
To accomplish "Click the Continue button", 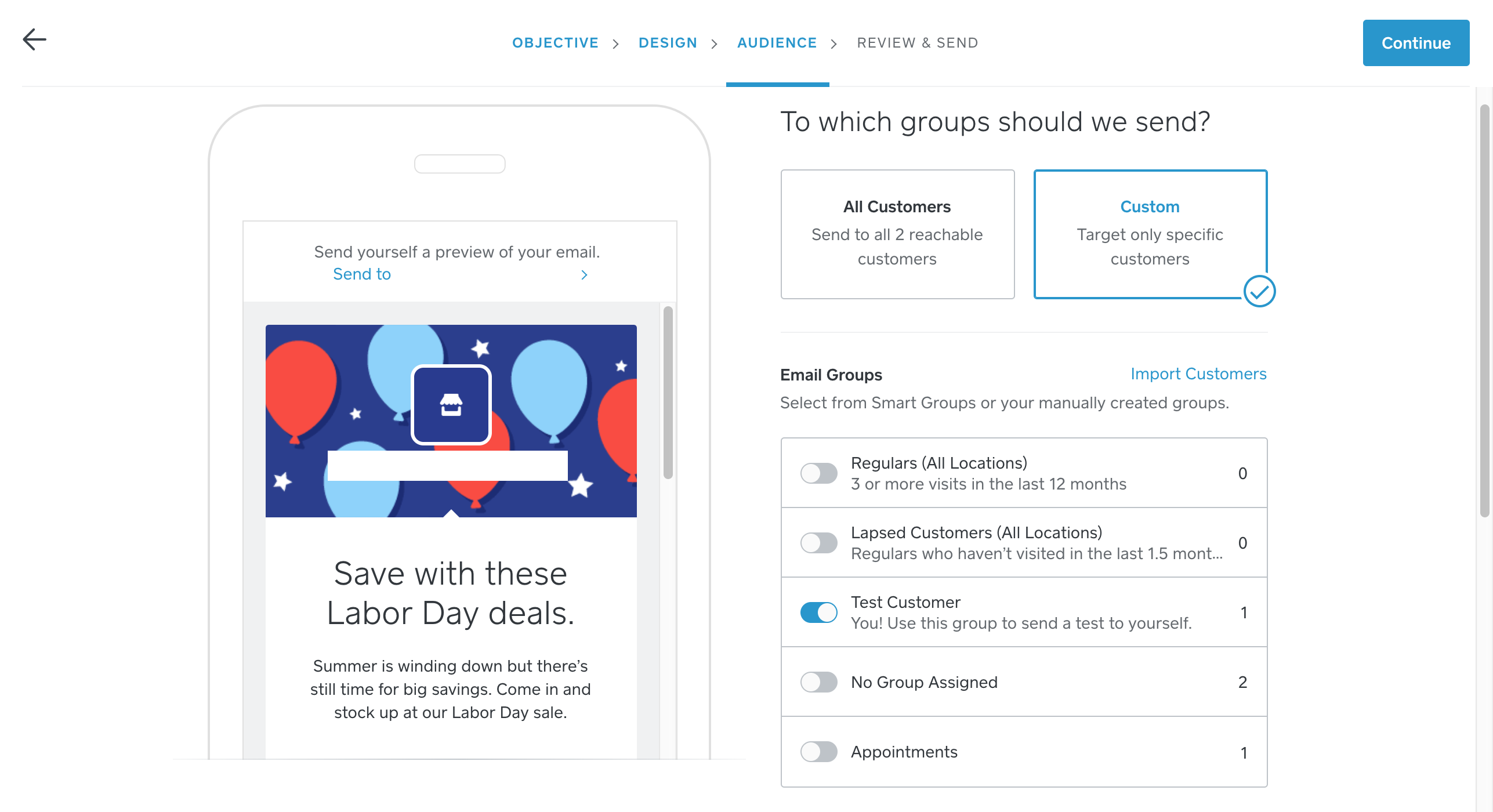I will click(x=1416, y=43).
